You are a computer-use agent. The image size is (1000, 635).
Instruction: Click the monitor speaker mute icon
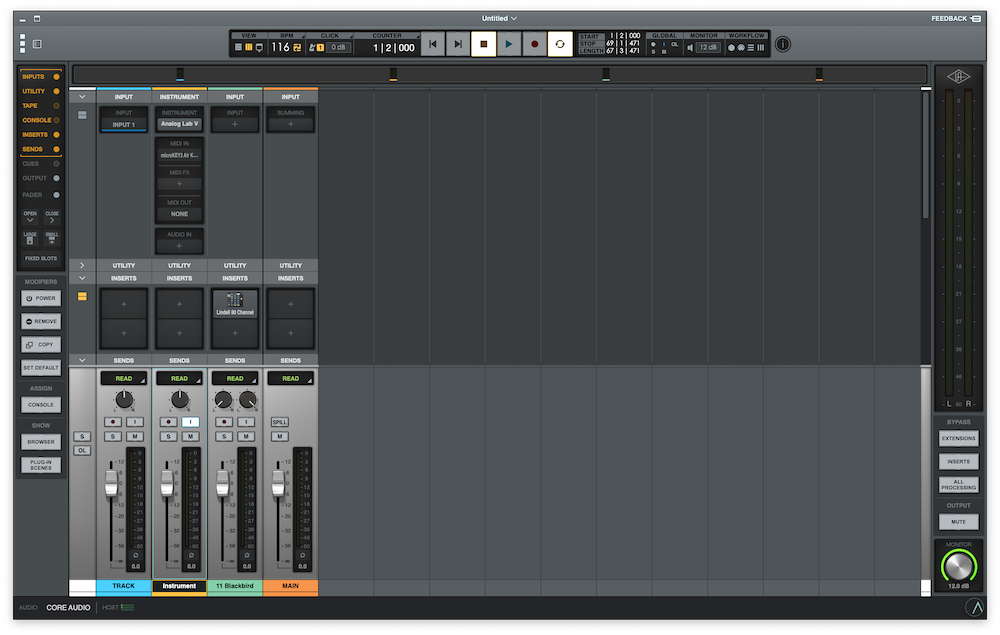pyautogui.click(x=689, y=47)
